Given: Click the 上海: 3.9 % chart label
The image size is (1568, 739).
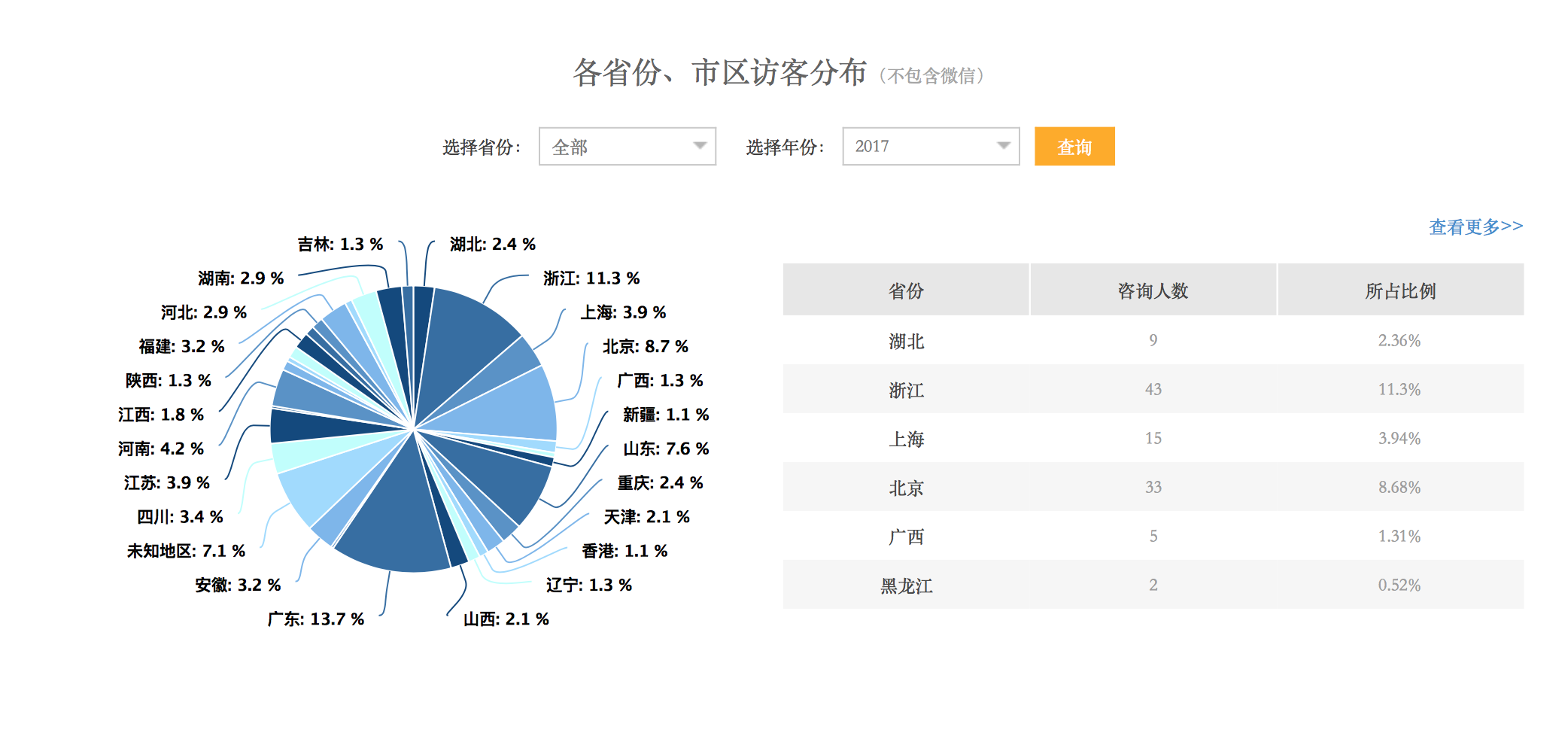Looking at the screenshot, I should 623,312.
